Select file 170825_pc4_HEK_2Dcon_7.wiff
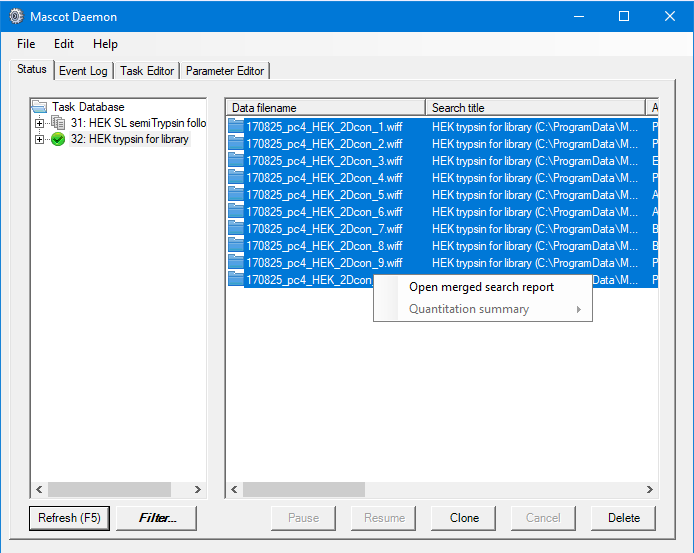 click(x=324, y=229)
